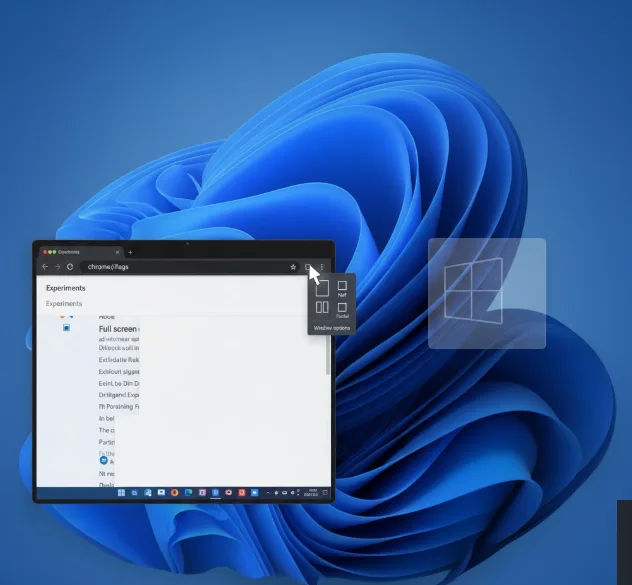Select the single full-window layout option
Viewport: 632px width, 585px height.
[x=322, y=288]
